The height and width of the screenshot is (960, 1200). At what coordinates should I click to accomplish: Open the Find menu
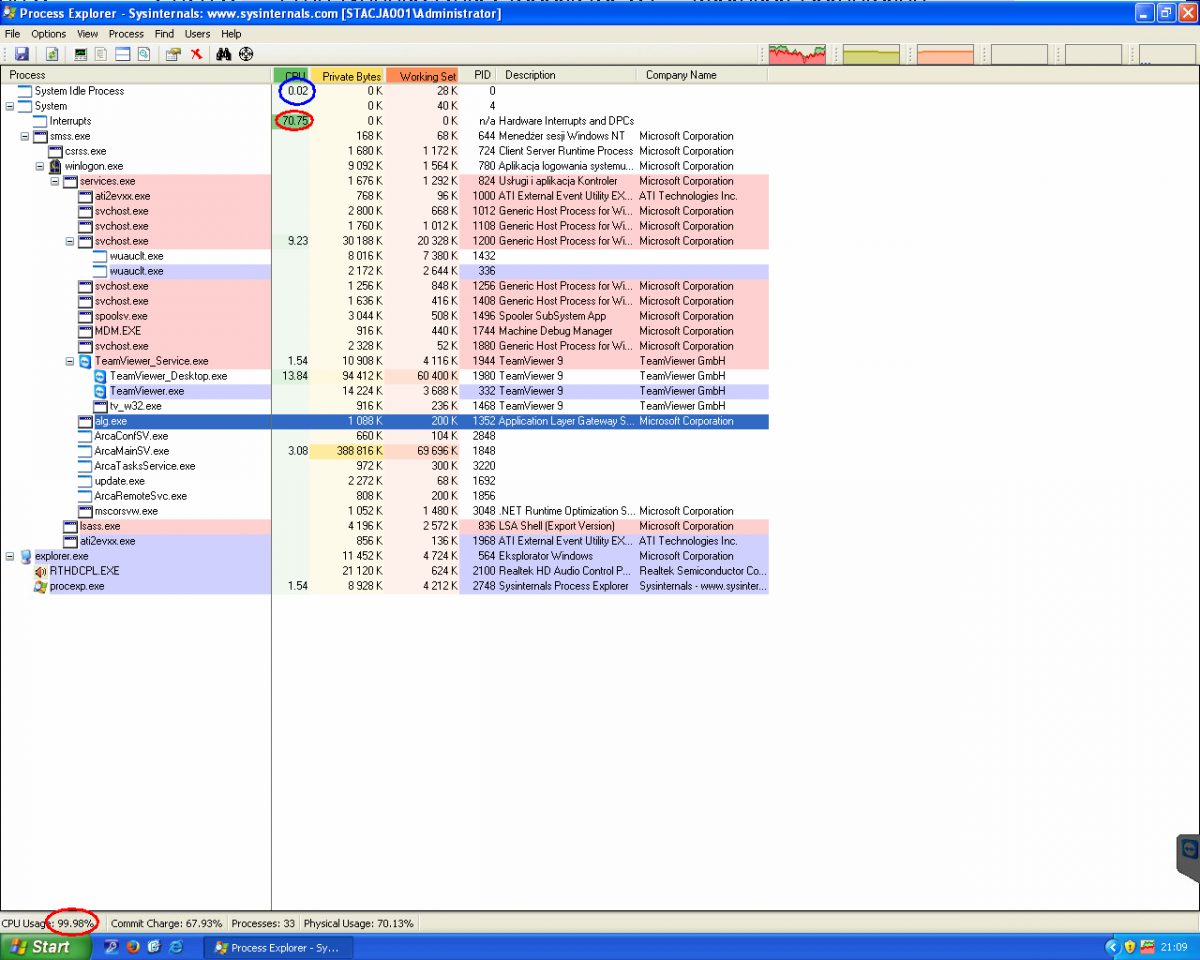(164, 34)
